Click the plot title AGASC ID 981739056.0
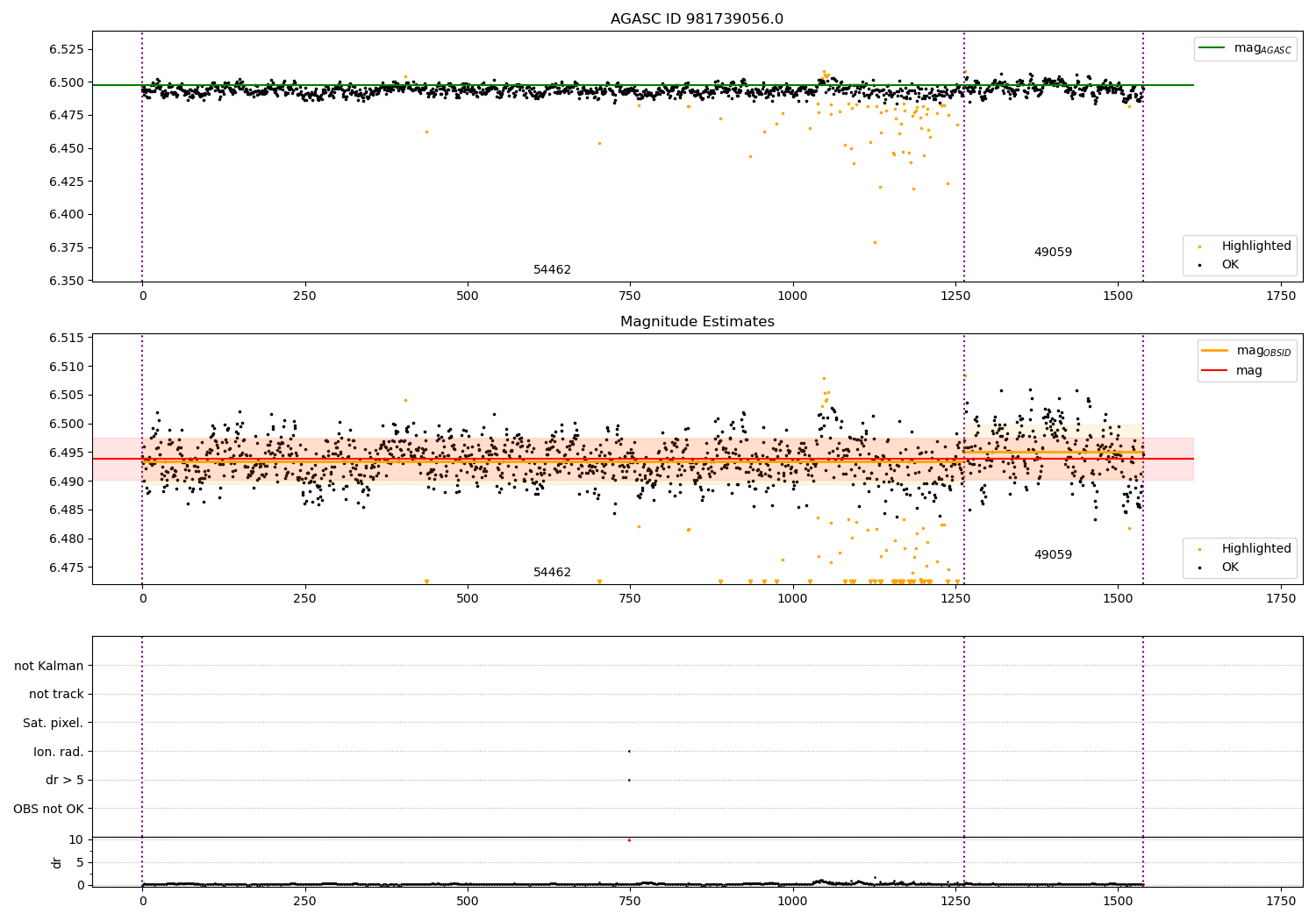Image resolution: width=1316 pixels, height=921 pixels. [x=697, y=19]
